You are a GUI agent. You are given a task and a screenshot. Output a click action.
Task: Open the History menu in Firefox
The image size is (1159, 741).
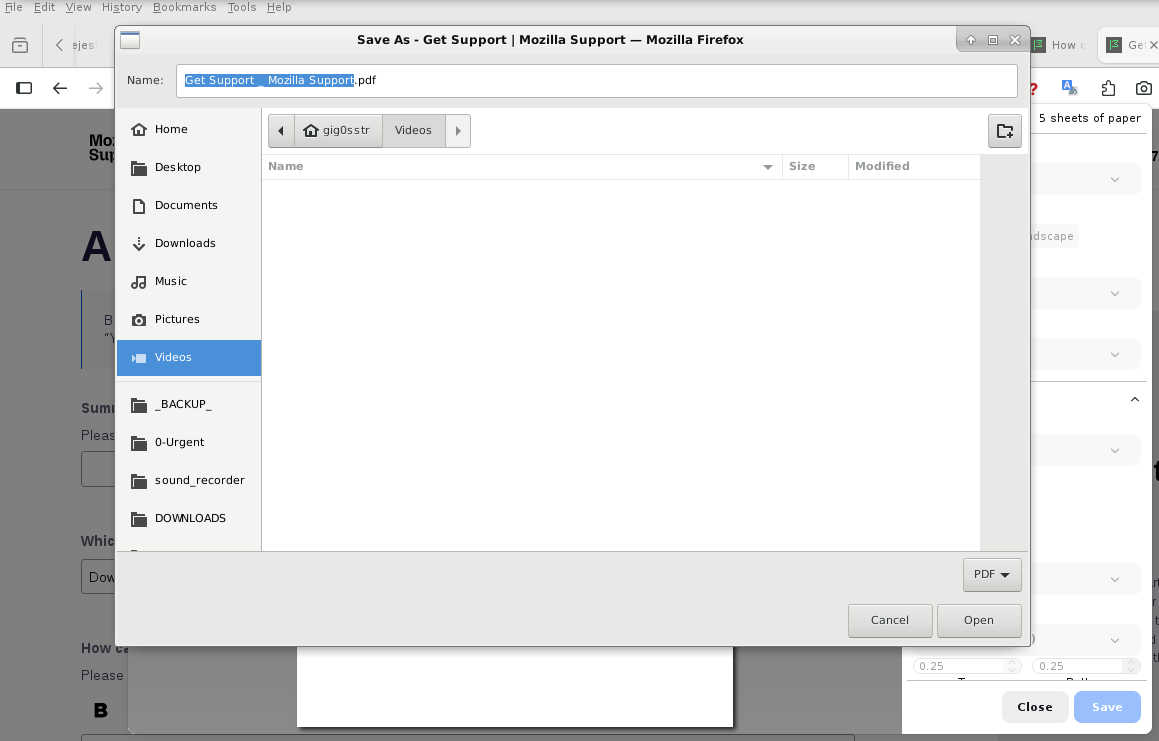[121, 7]
